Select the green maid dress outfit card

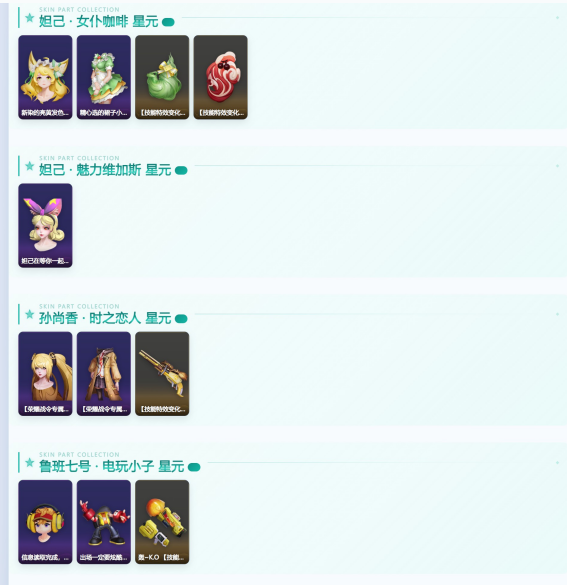coord(104,77)
